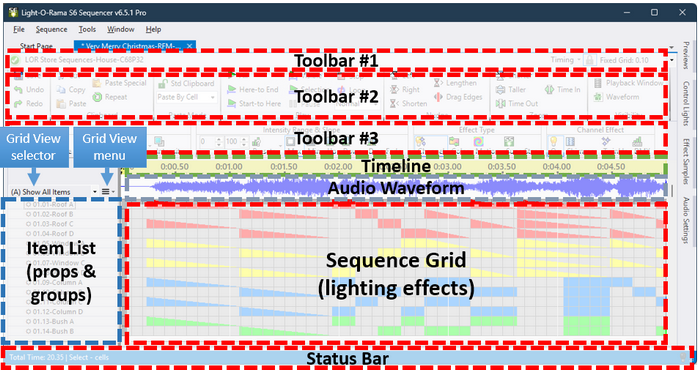Click the green checkmark icon beside LOR Store Sequences
Image resolution: width=698 pixels, height=370 pixels.
pyautogui.click(x=15, y=60)
